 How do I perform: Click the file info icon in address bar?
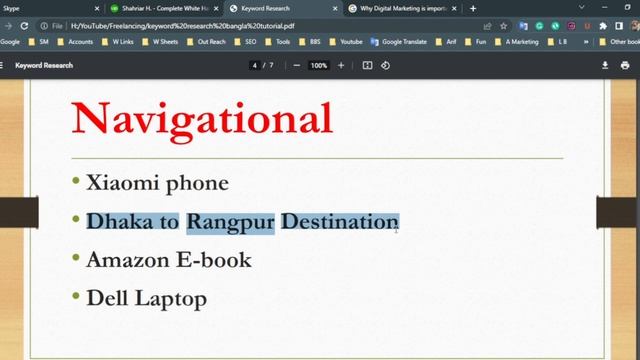44,26
